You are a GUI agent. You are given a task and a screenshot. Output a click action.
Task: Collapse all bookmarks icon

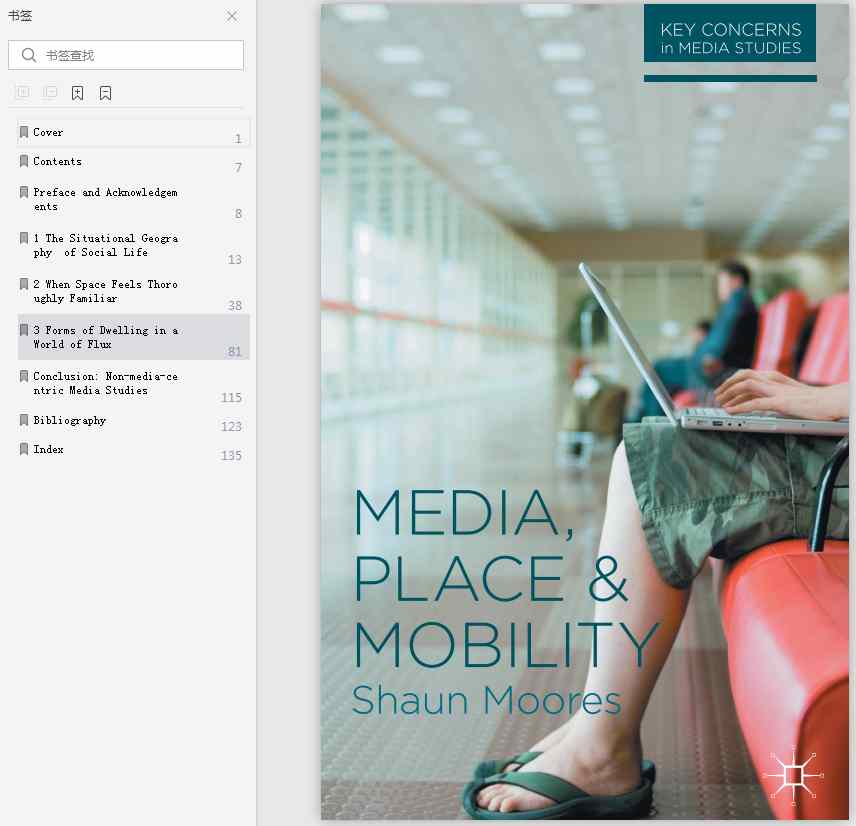pos(50,92)
